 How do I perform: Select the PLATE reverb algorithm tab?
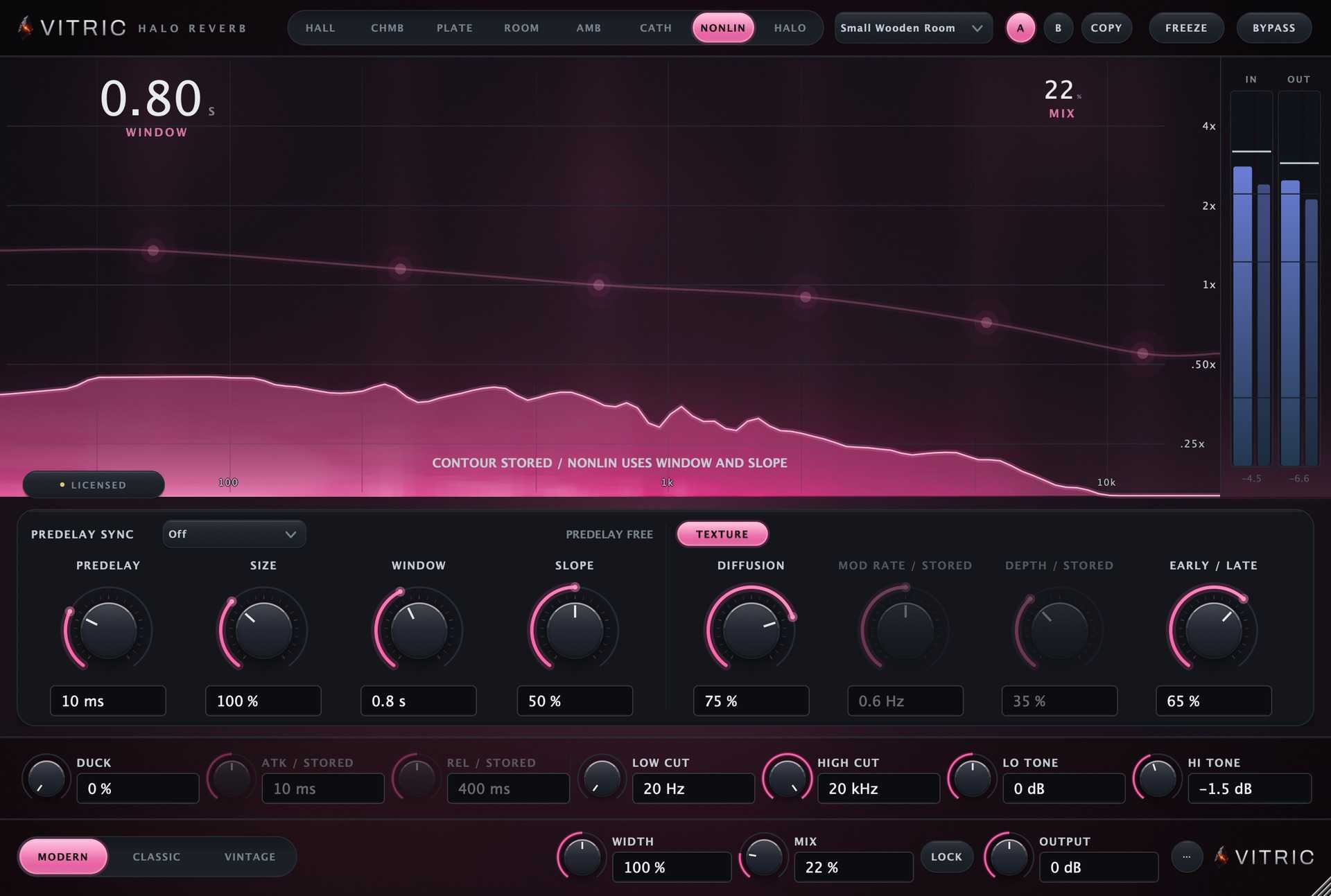455,28
